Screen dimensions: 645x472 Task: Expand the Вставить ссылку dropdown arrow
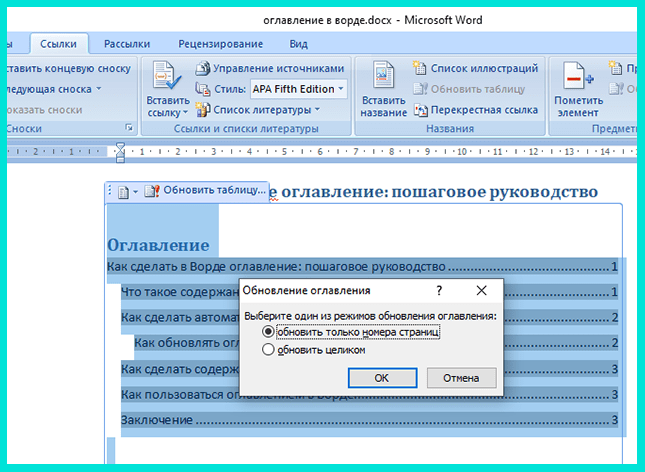186,112
